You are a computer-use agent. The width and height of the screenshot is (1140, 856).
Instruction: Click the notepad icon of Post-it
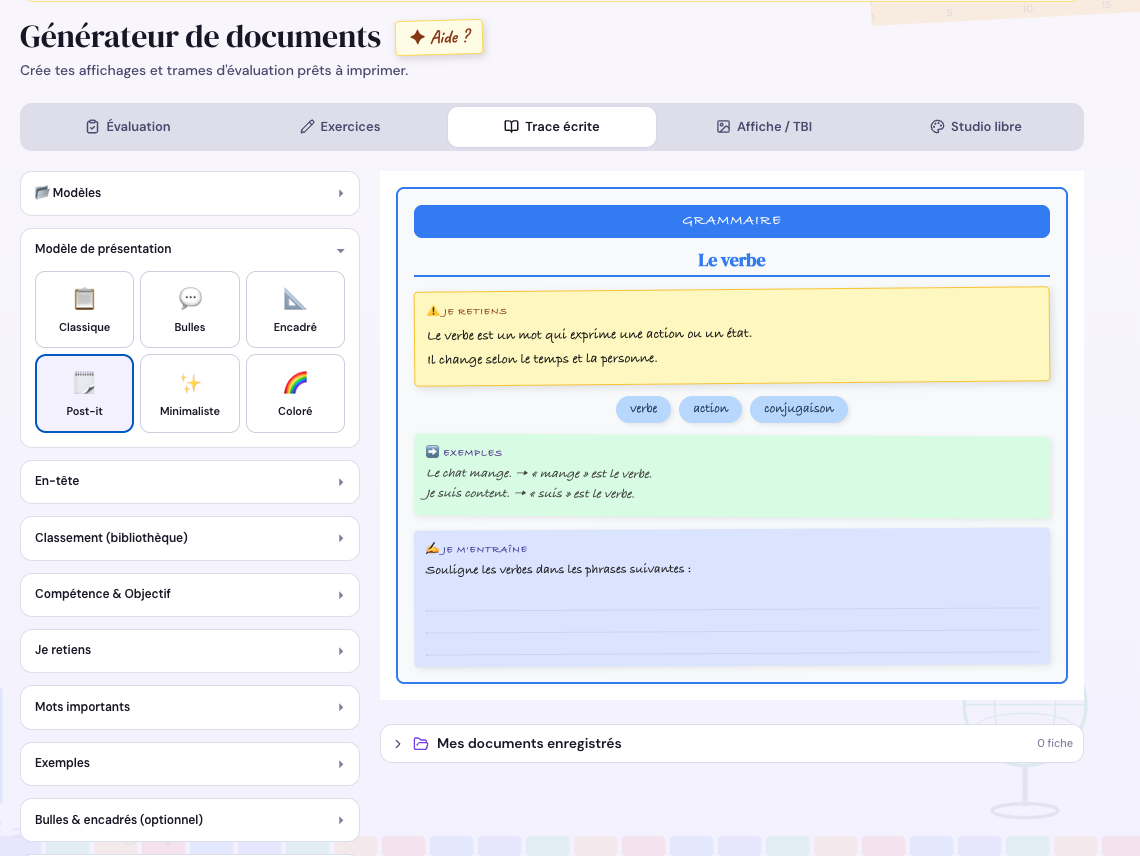pos(84,383)
